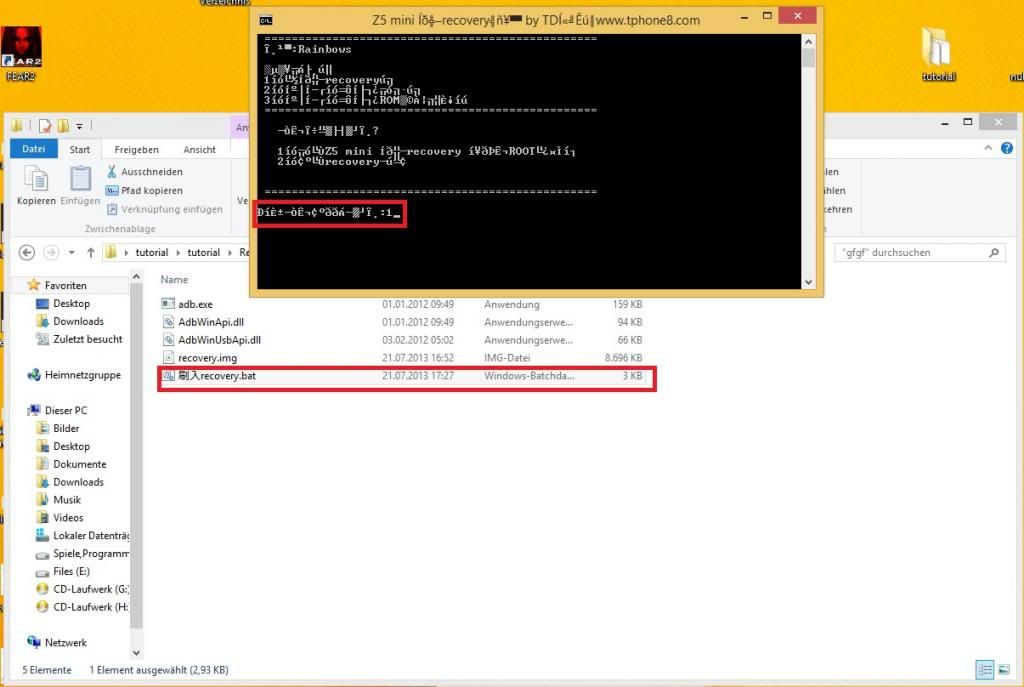Go up one folder level
Screen dimensions: 1024x687
tap(90, 253)
